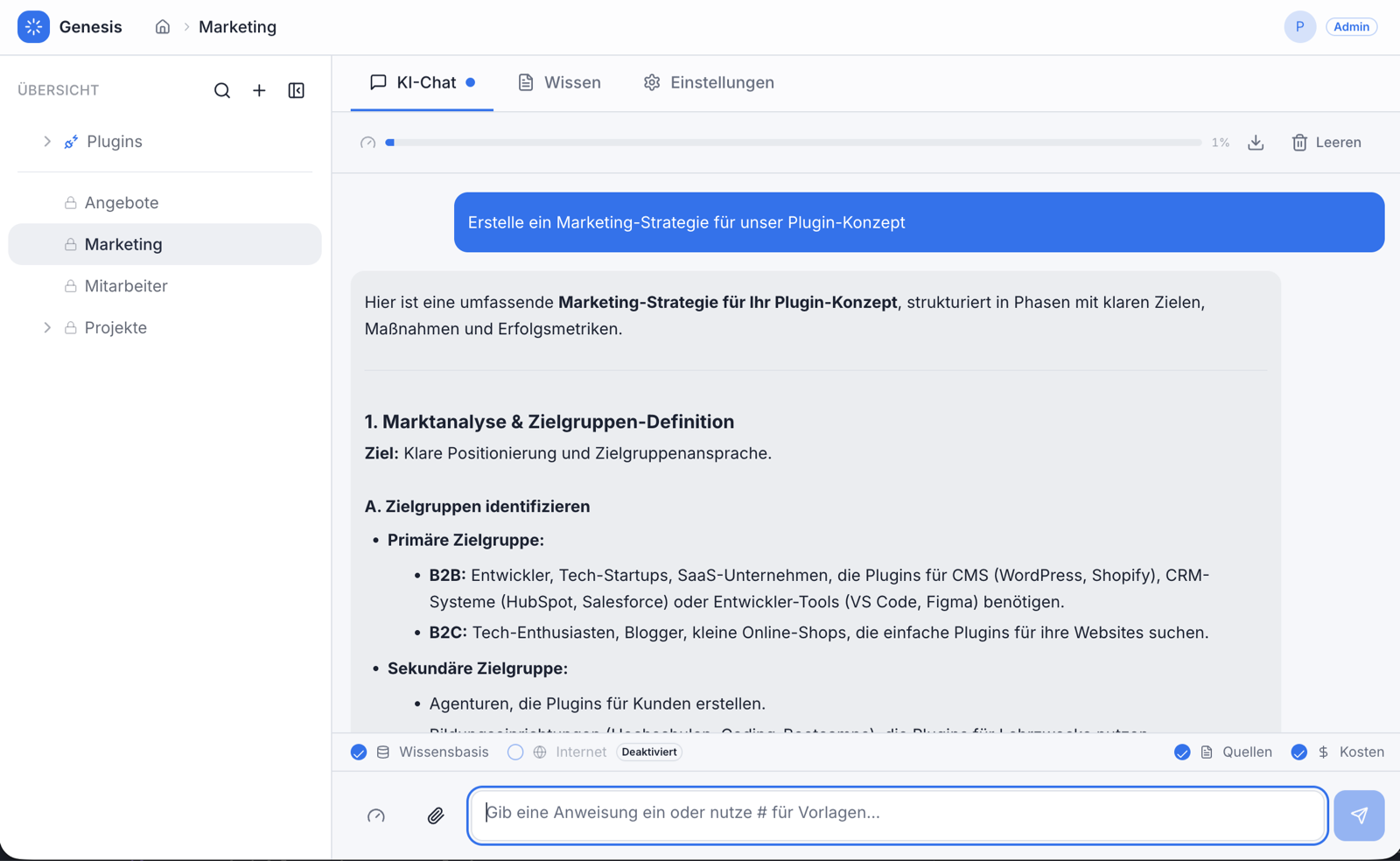1400x861 pixels.
Task: Click the Deaktiviert badge
Action: point(649,752)
